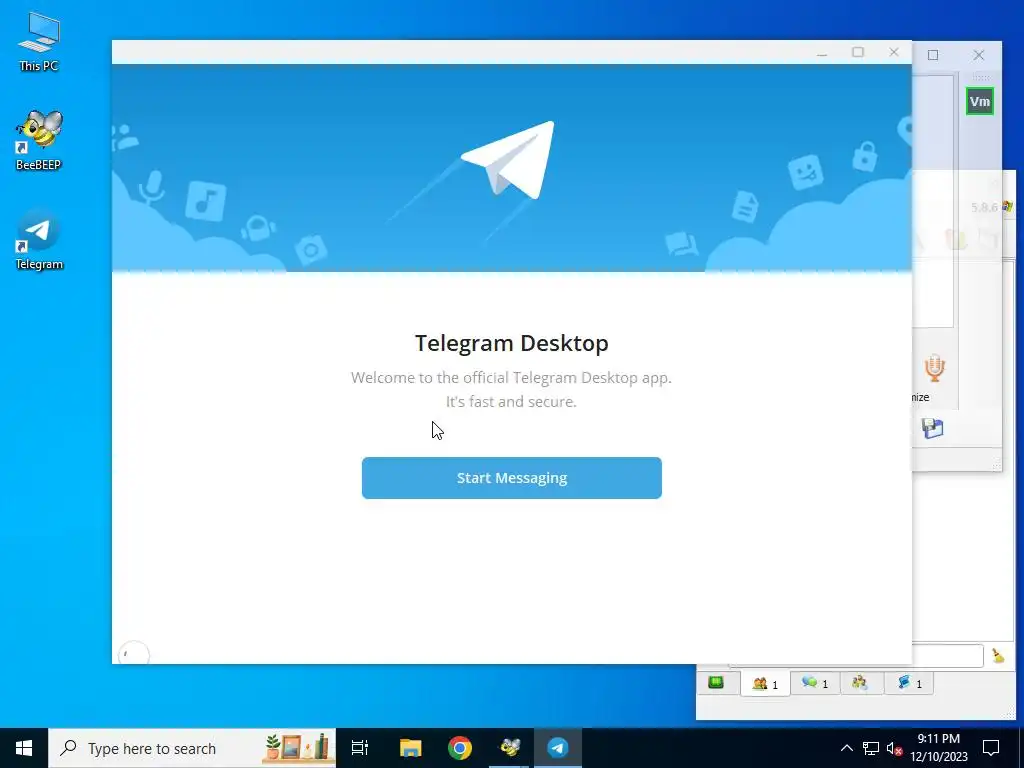Click the taskbar search box
This screenshot has height=768, width=1024.
pos(192,748)
